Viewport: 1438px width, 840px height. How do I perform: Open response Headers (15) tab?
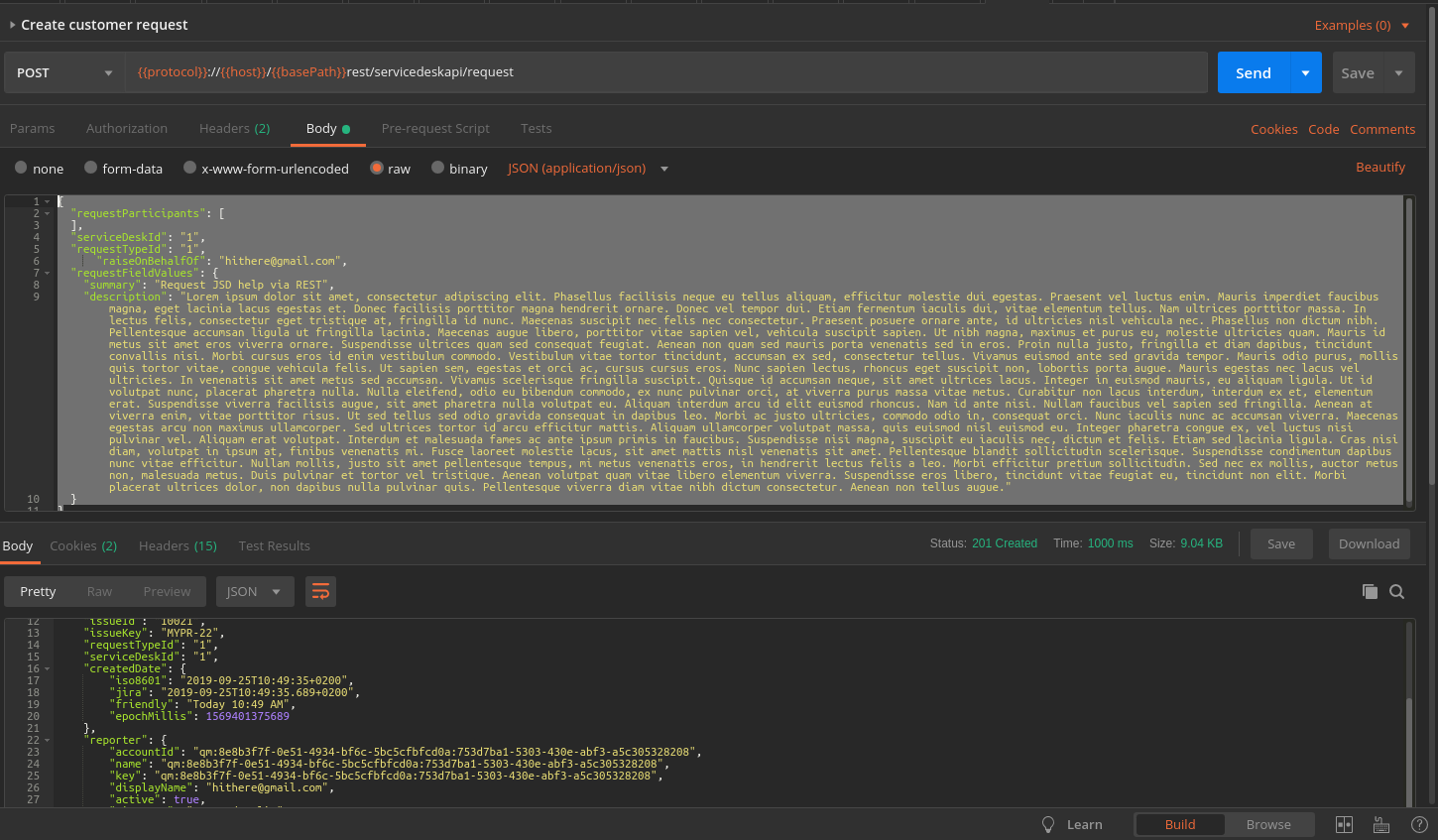tap(178, 546)
